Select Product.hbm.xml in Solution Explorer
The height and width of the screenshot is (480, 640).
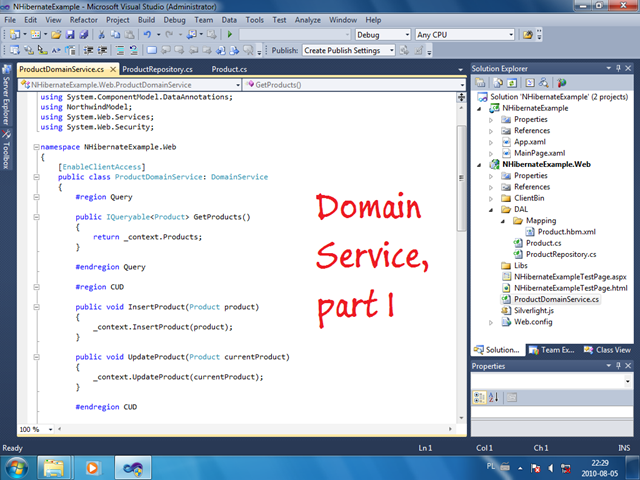[567, 232]
